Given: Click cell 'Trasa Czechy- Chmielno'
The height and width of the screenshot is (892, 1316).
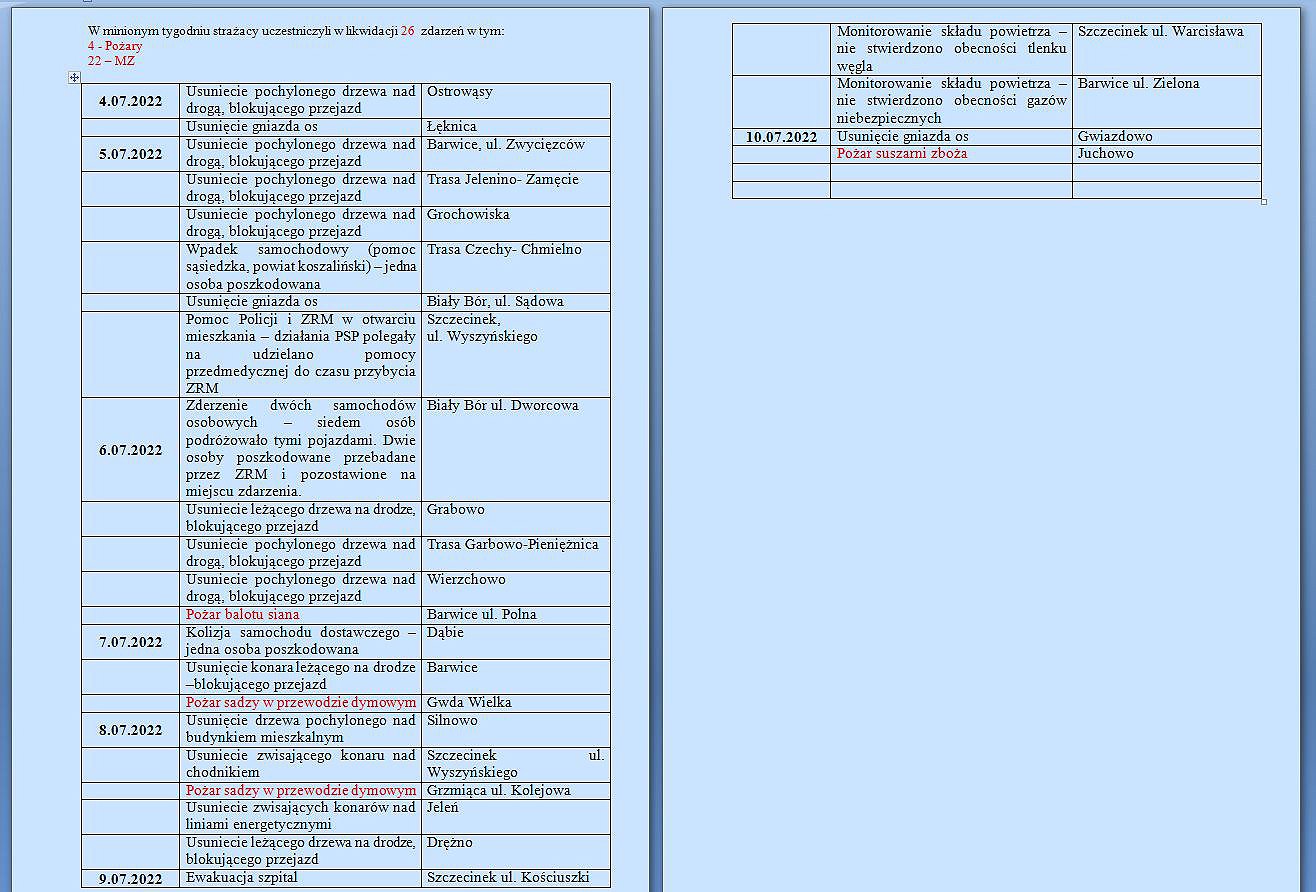Looking at the screenshot, I should [x=515, y=267].
